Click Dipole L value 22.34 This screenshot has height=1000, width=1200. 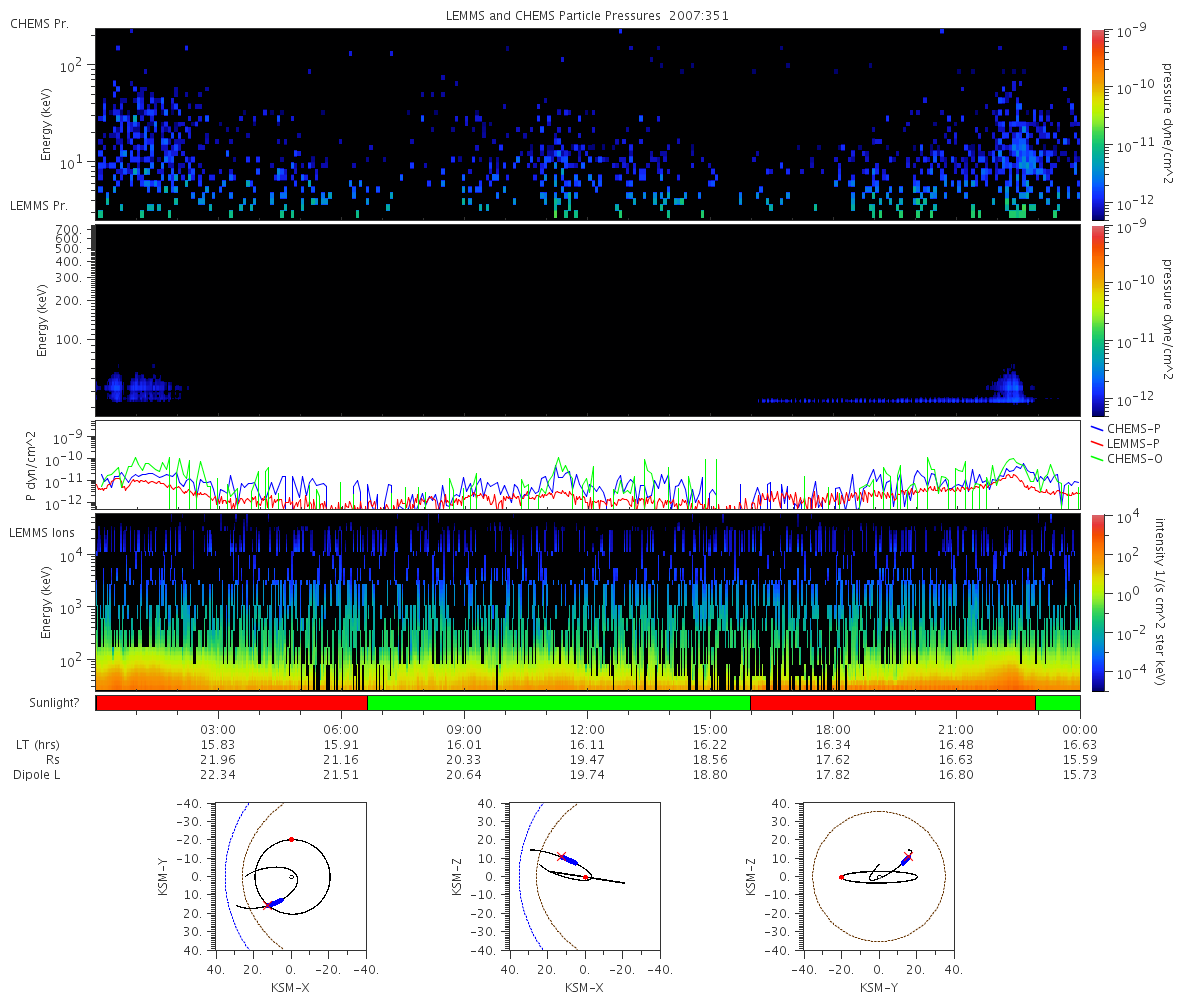(x=219, y=775)
